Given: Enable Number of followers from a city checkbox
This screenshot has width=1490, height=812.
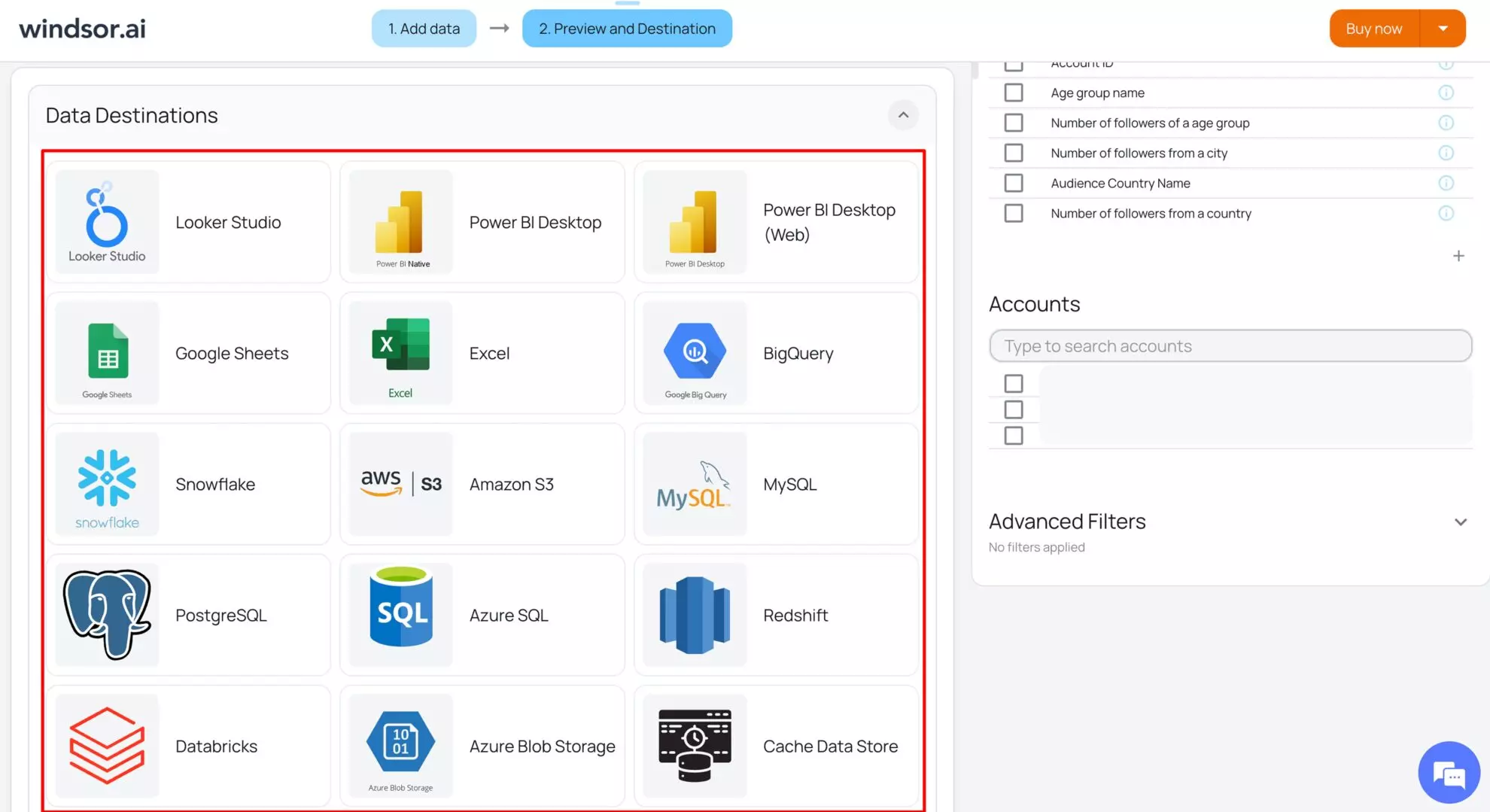Looking at the screenshot, I should click(x=1014, y=153).
